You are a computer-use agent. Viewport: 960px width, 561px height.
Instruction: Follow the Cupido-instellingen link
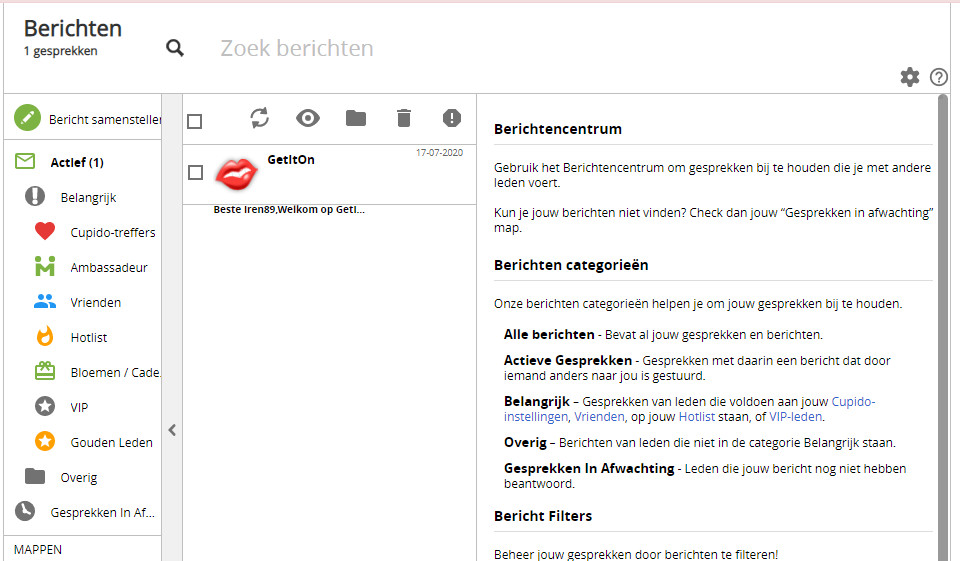coord(853,401)
